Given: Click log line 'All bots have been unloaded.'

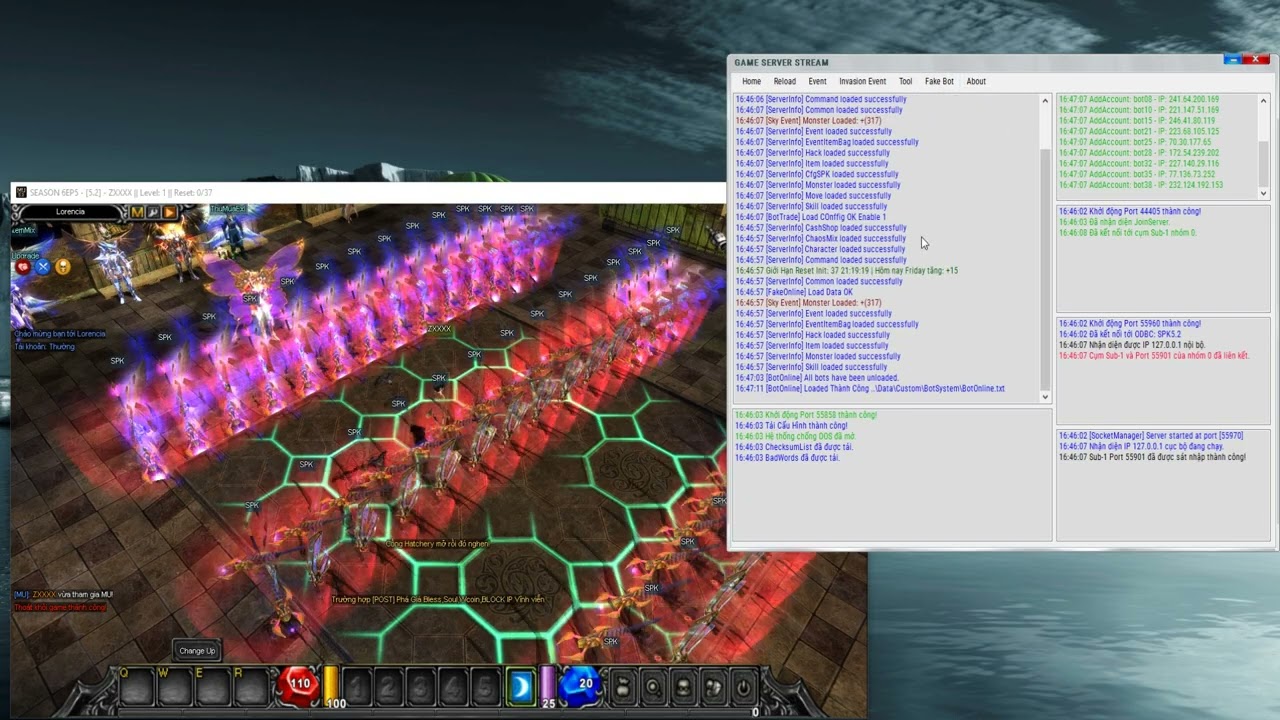Looking at the screenshot, I should pyautogui.click(x=816, y=378).
